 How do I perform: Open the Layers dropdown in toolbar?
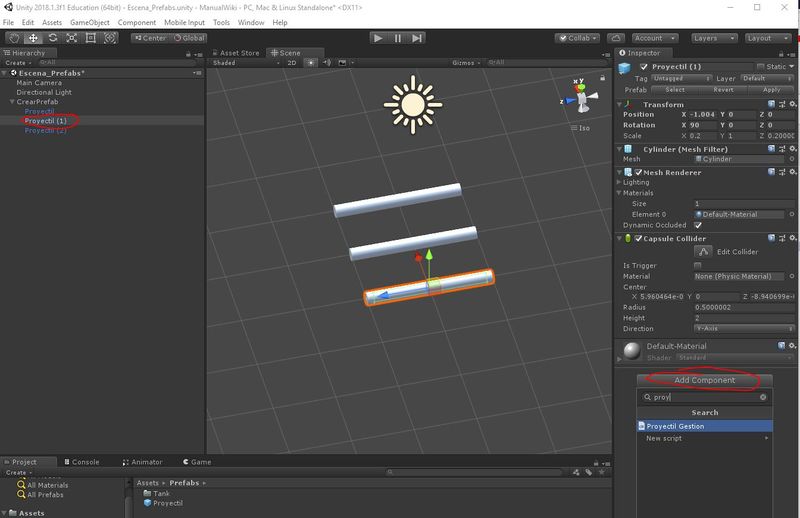(714, 38)
